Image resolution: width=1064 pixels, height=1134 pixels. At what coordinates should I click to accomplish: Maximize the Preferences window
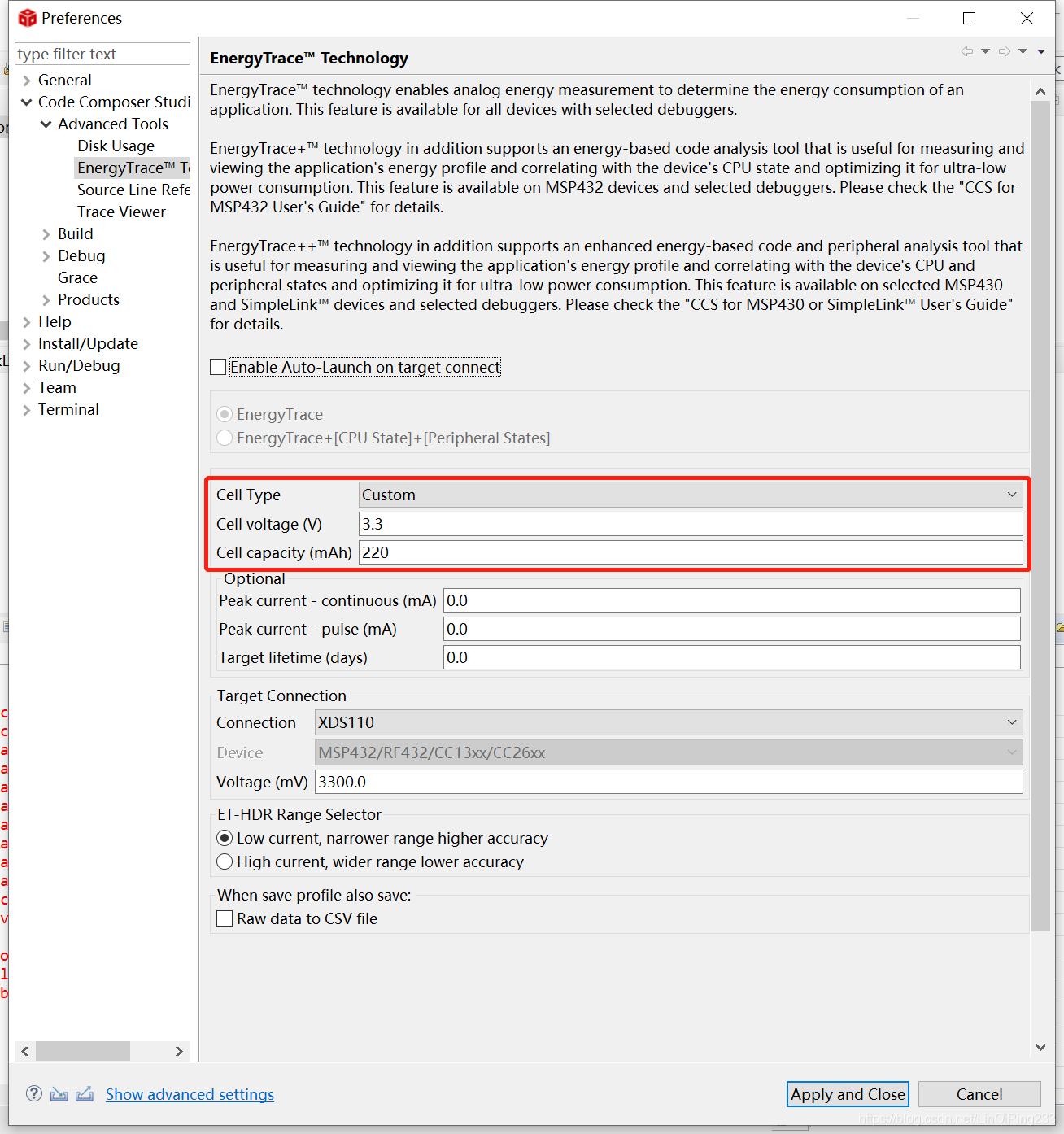pyautogui.click(x=969, y=18)
